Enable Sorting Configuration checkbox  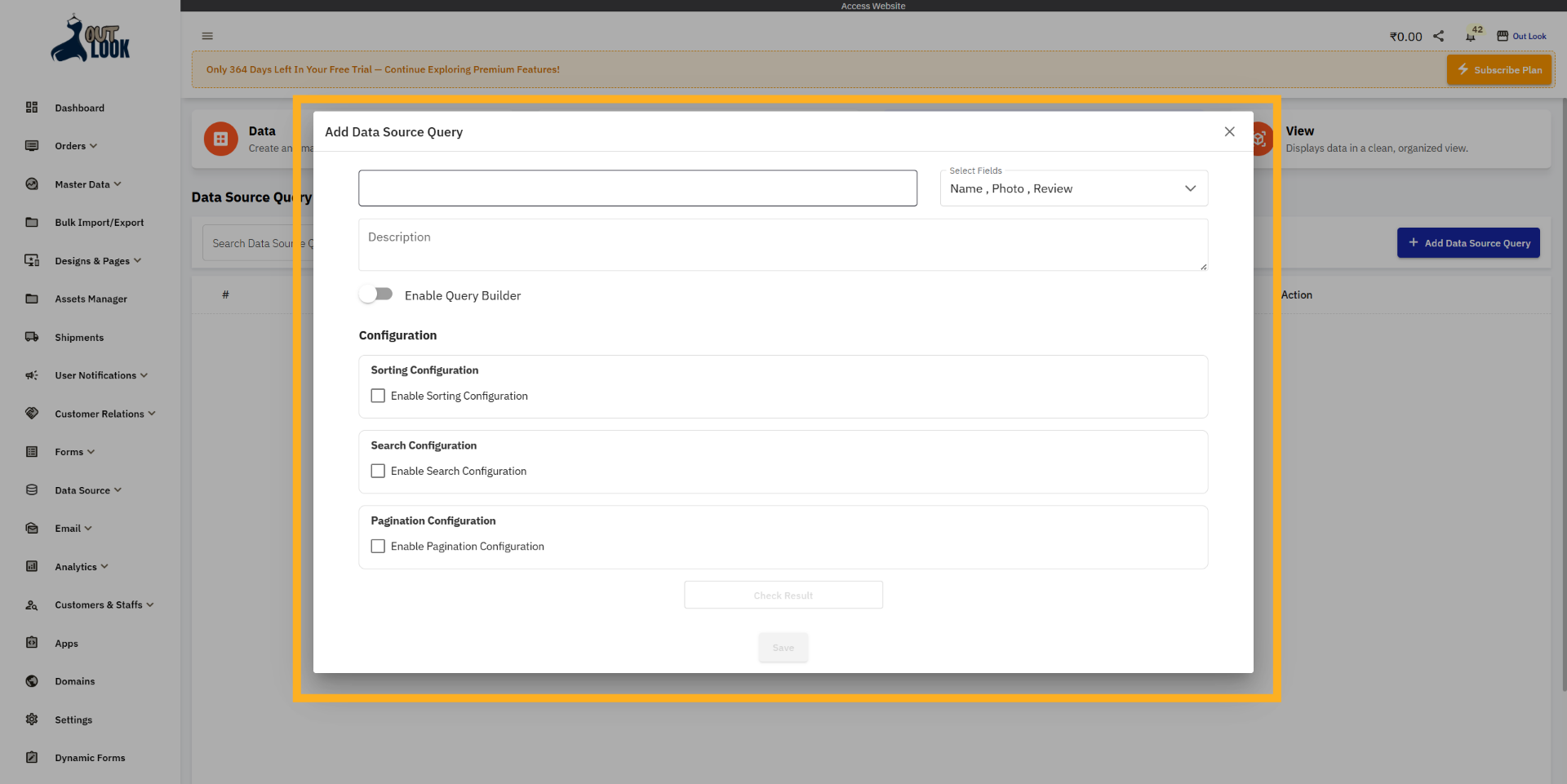coord(377,395)
